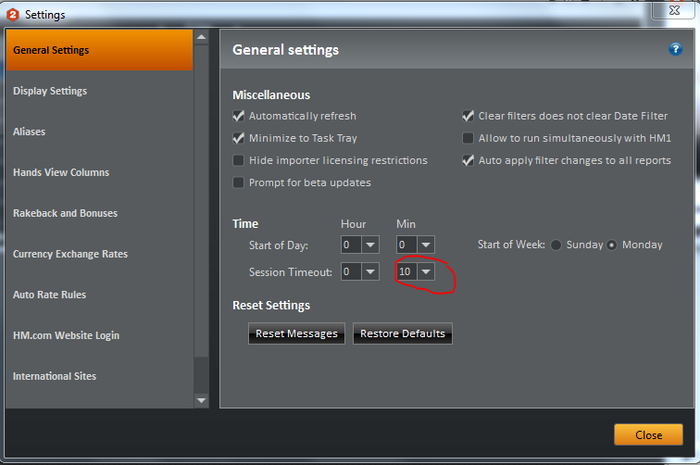Click the Start of Week label
This screenshot has height=465, width=700.
[511, 245]
